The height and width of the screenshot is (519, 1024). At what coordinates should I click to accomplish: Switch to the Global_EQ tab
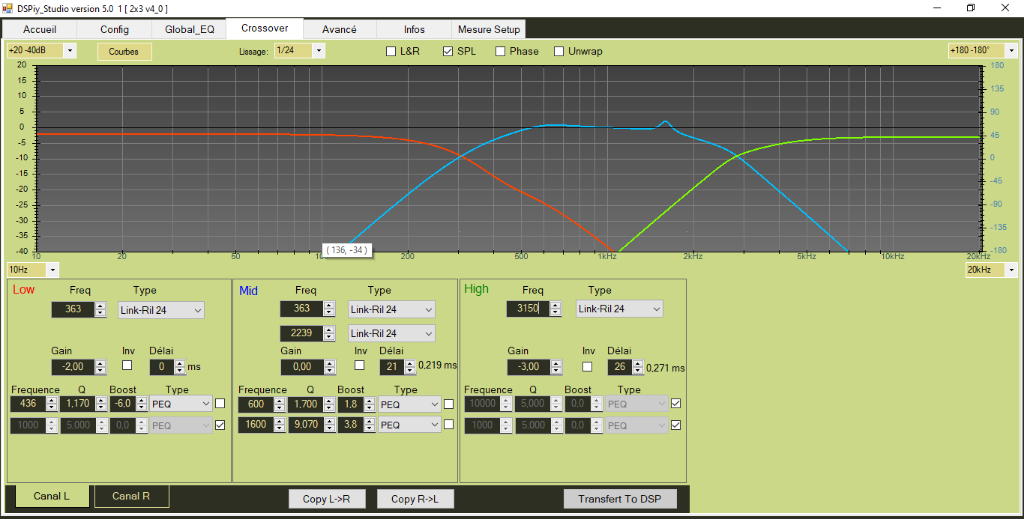(x=189, y=29)
